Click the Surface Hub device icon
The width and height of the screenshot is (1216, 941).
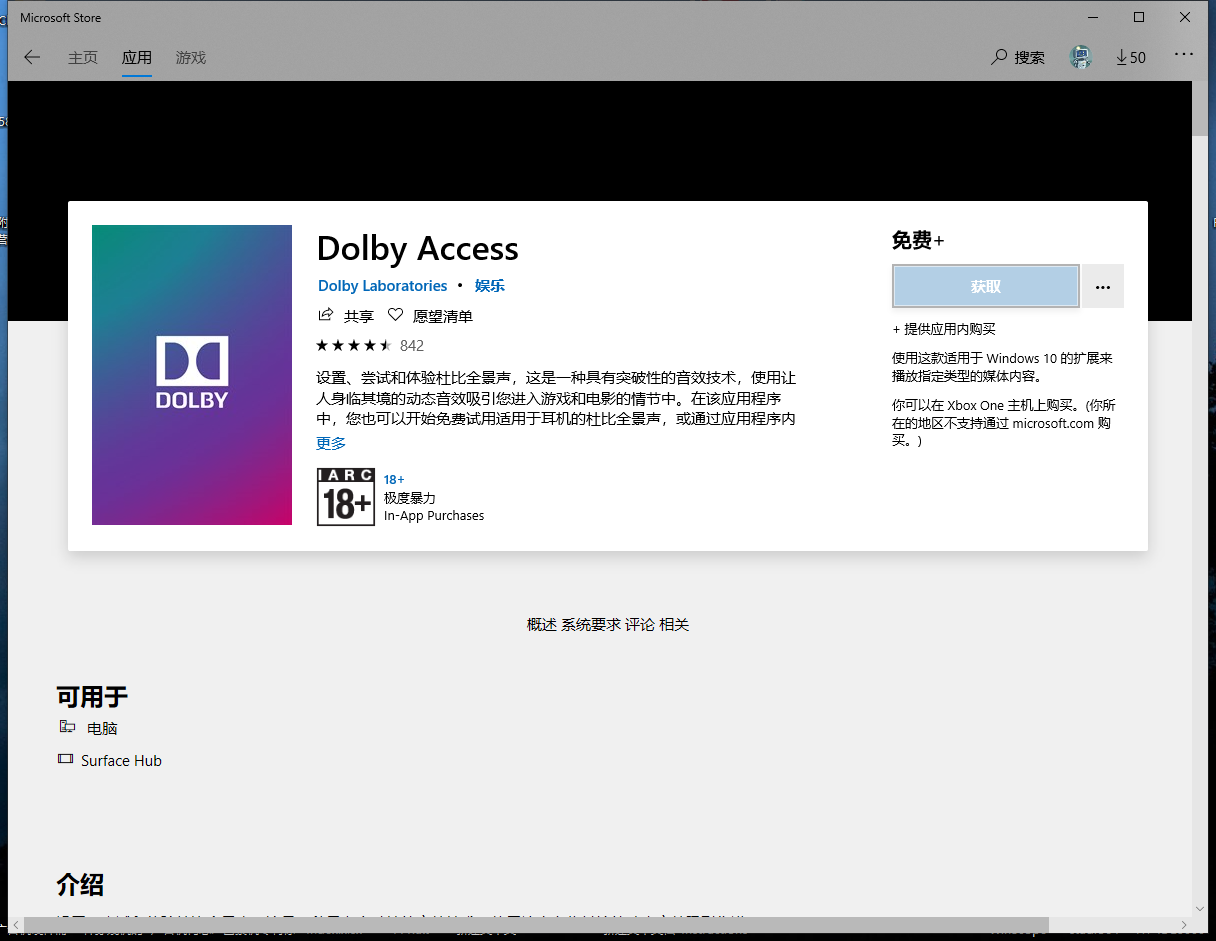66,759
